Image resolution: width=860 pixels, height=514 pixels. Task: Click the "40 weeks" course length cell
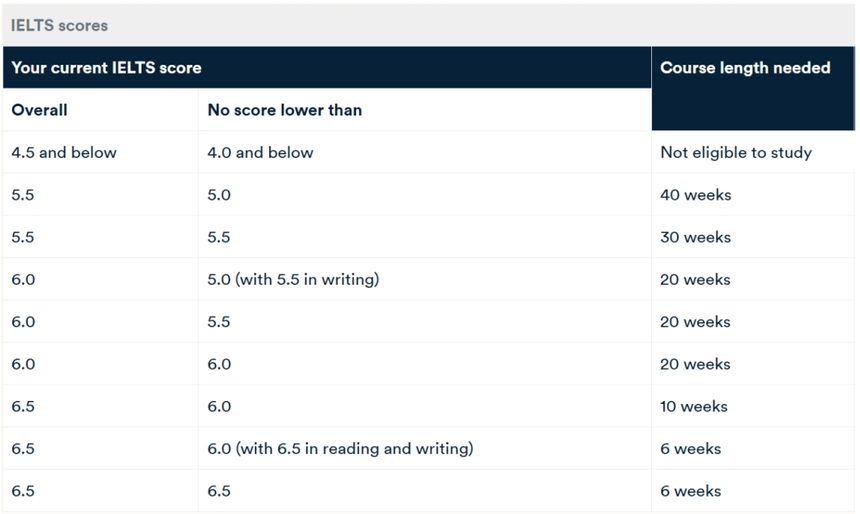pyautogui.click(x=695, y=195)
